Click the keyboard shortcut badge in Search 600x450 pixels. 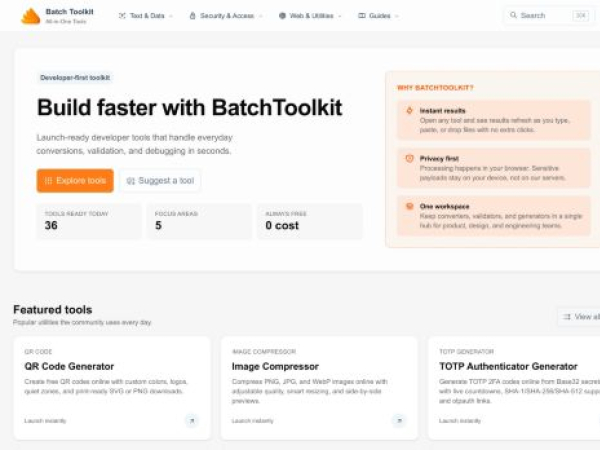pyautogui.click(x=580, y=15)
